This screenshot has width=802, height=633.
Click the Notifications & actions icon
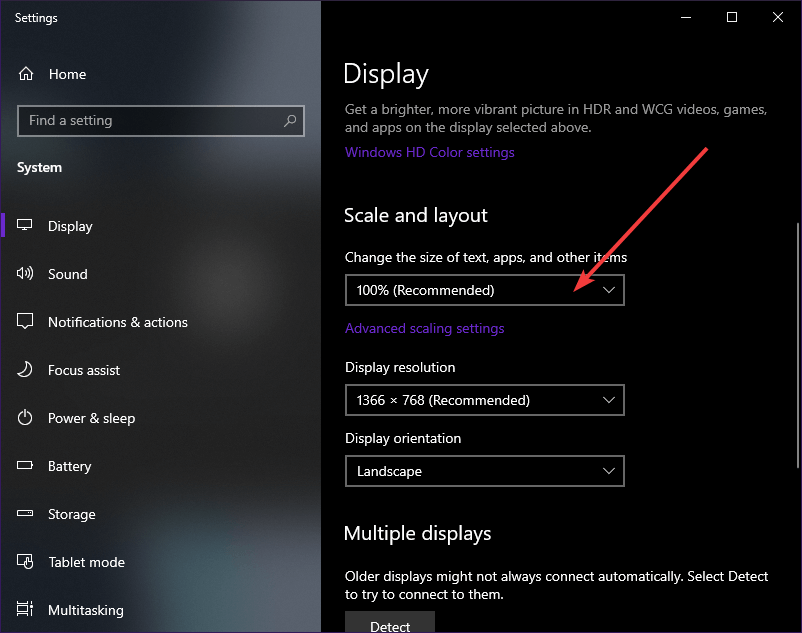[x=26, y=322]
